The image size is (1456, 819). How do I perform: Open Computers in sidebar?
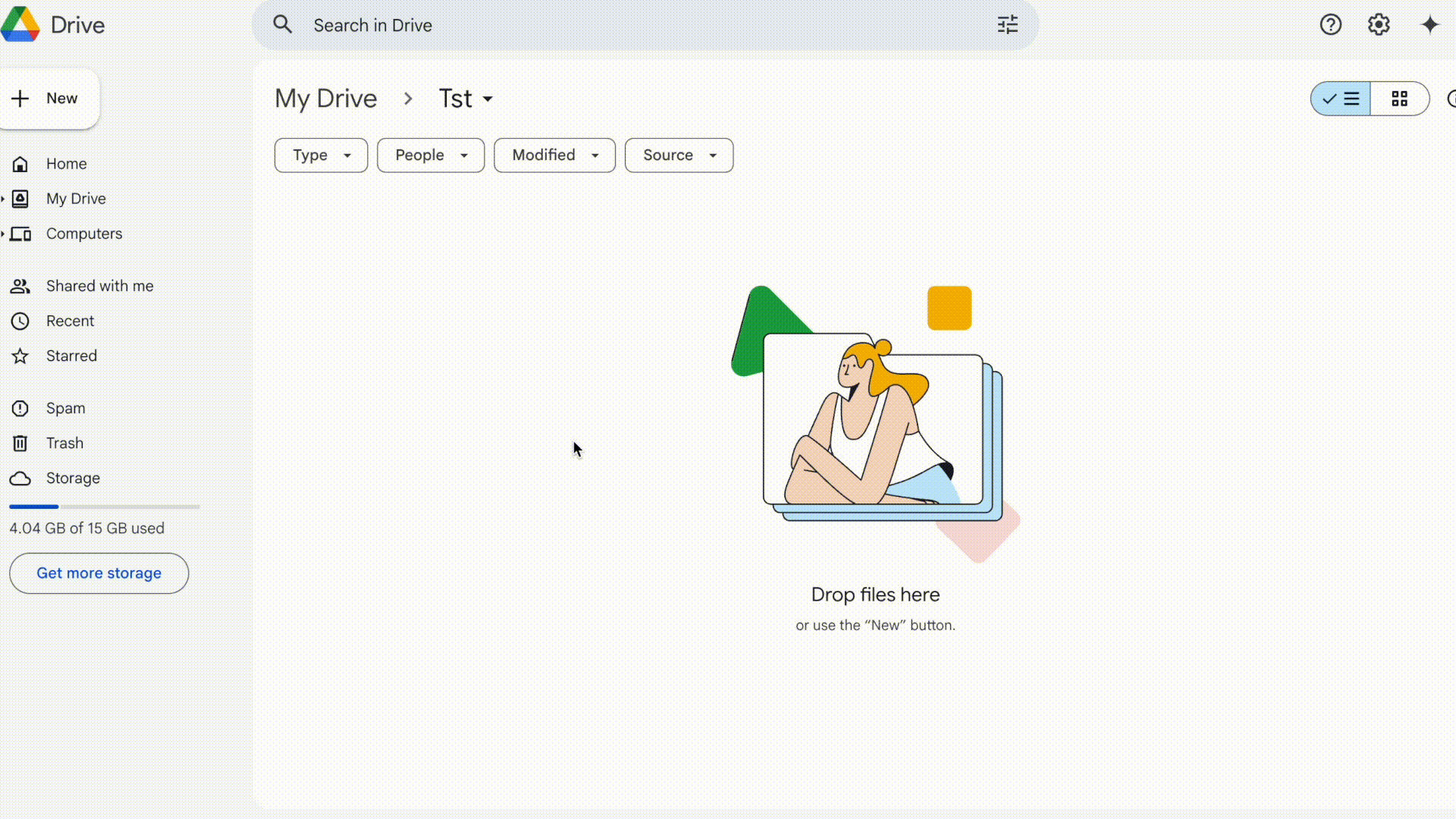(x=83, y=234)
